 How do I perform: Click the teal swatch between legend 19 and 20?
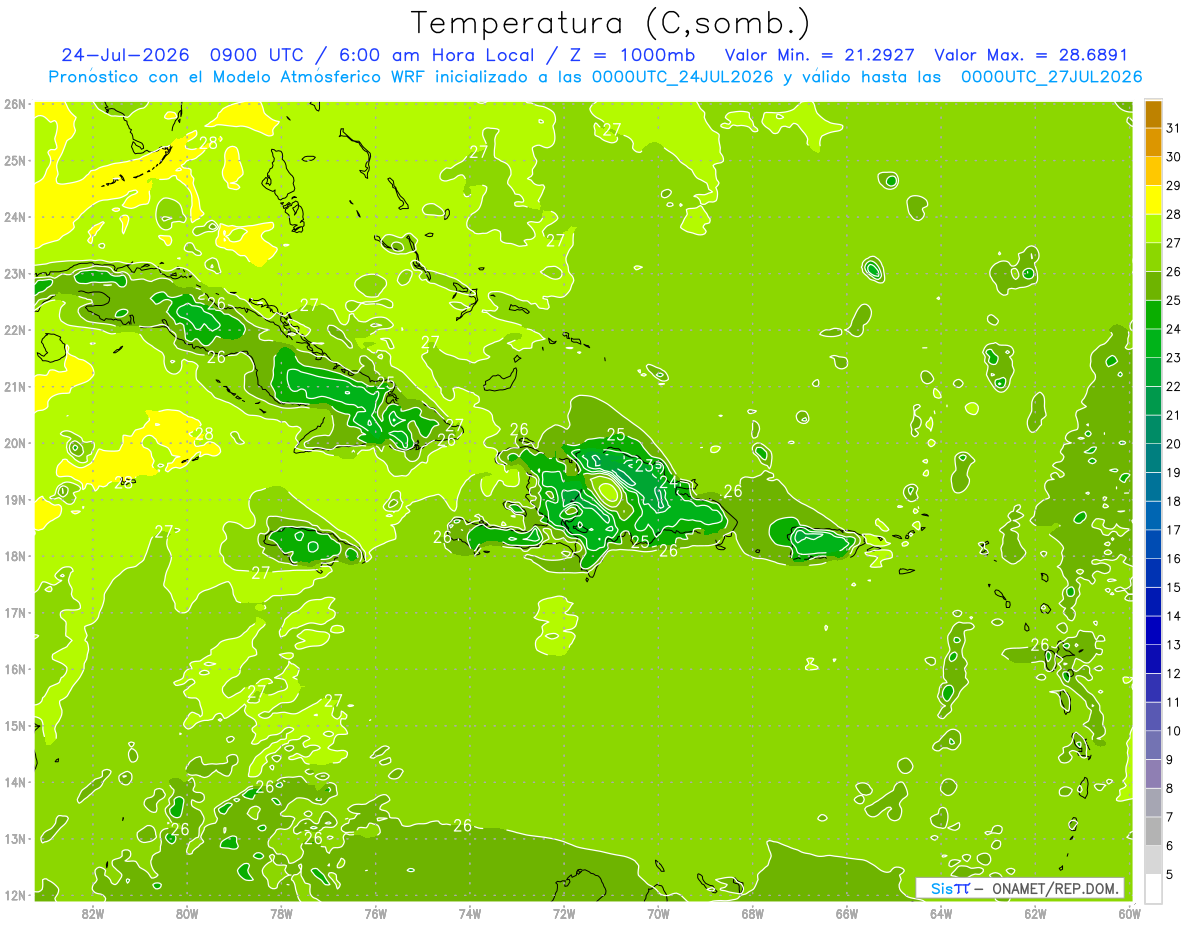[1153, 458]
